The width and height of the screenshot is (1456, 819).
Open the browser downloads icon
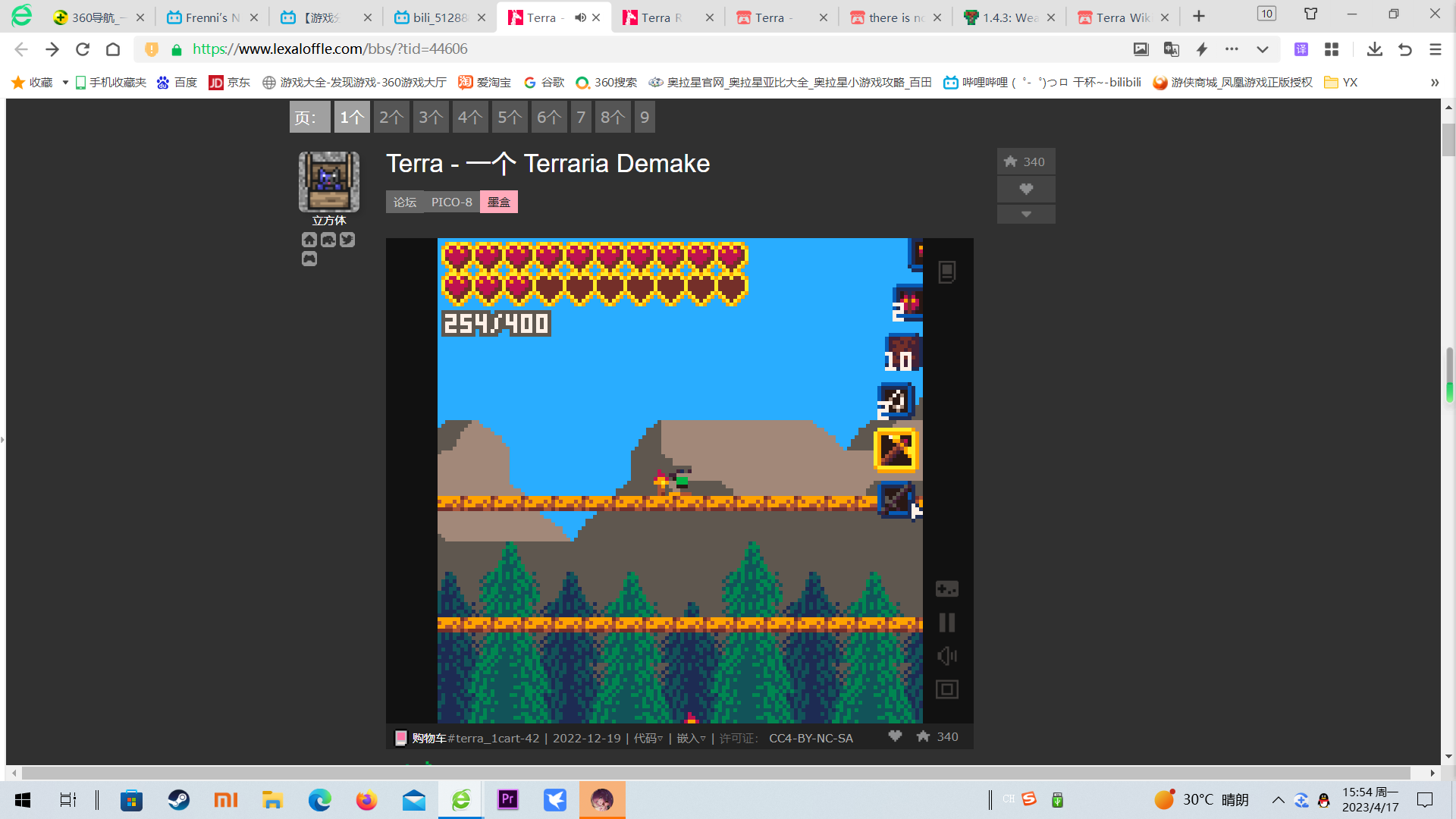(x=1374, y=49)
